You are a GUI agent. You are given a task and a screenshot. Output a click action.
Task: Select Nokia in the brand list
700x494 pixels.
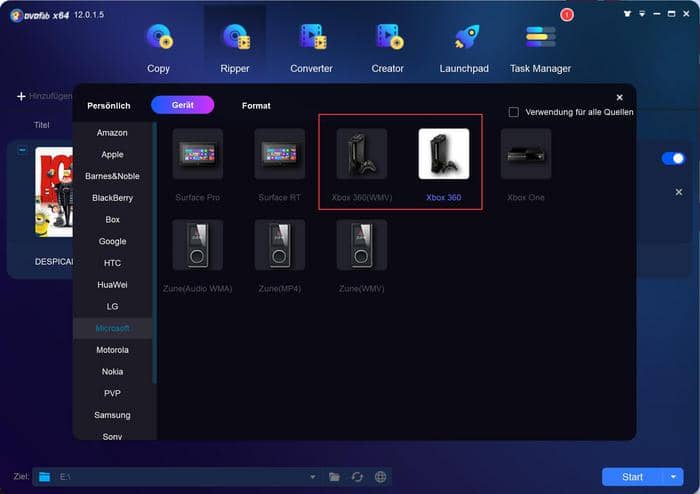(x=112, y=372)
